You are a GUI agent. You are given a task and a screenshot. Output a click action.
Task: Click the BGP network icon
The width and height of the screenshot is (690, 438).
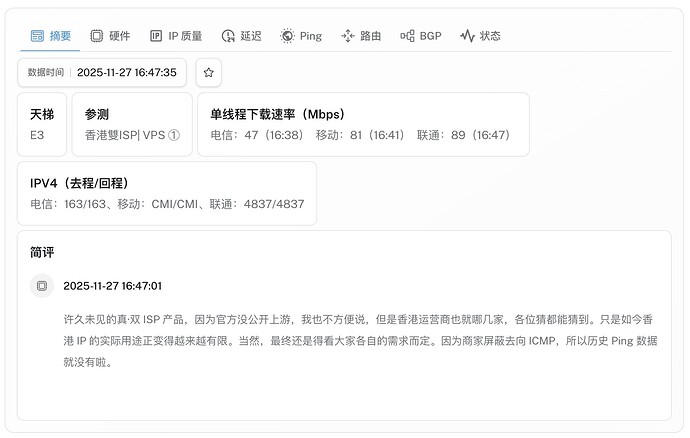[x=407, y=36]
